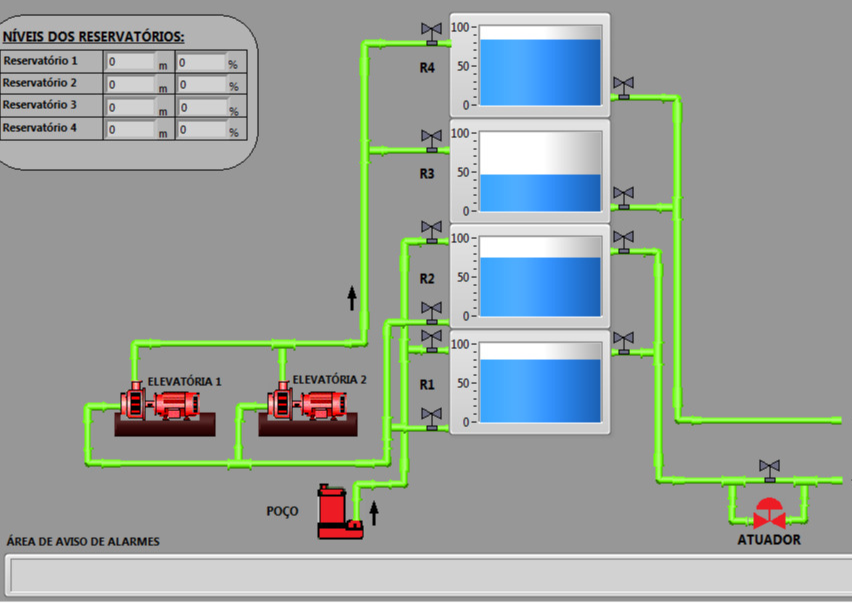Image resolution: width=852 pixels, height=603 pixels.
Task: Click the inlet valve beside R4 label
Action: 431,34
